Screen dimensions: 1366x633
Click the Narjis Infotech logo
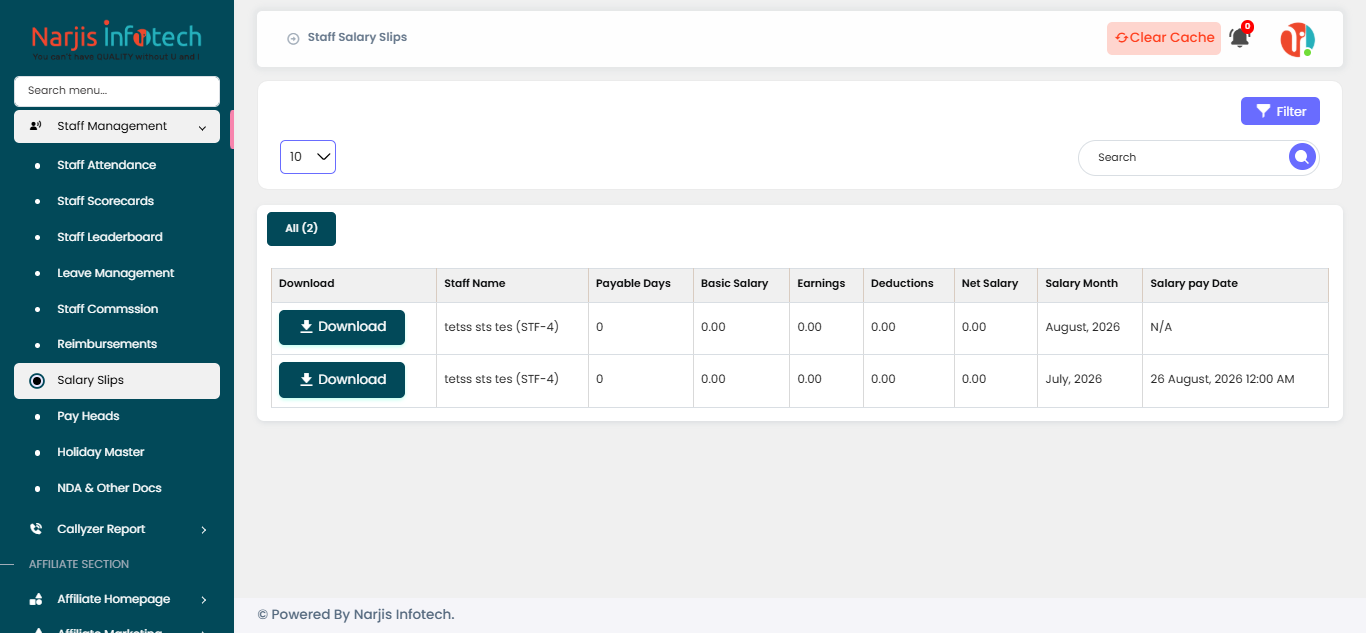tap(116, 40)
